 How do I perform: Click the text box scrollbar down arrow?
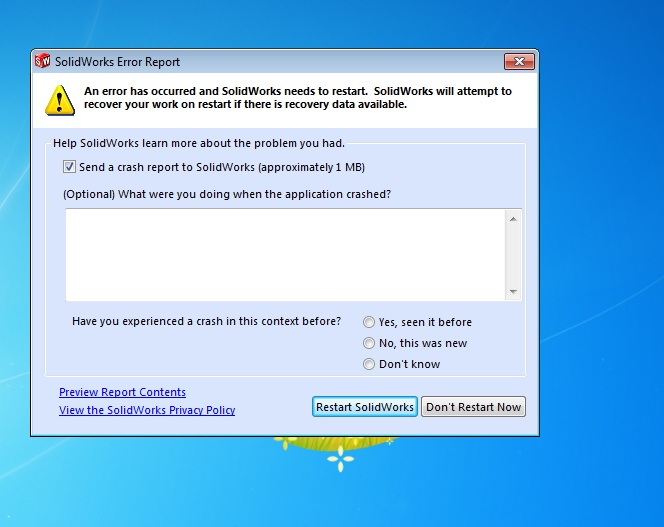coord(513,291)
